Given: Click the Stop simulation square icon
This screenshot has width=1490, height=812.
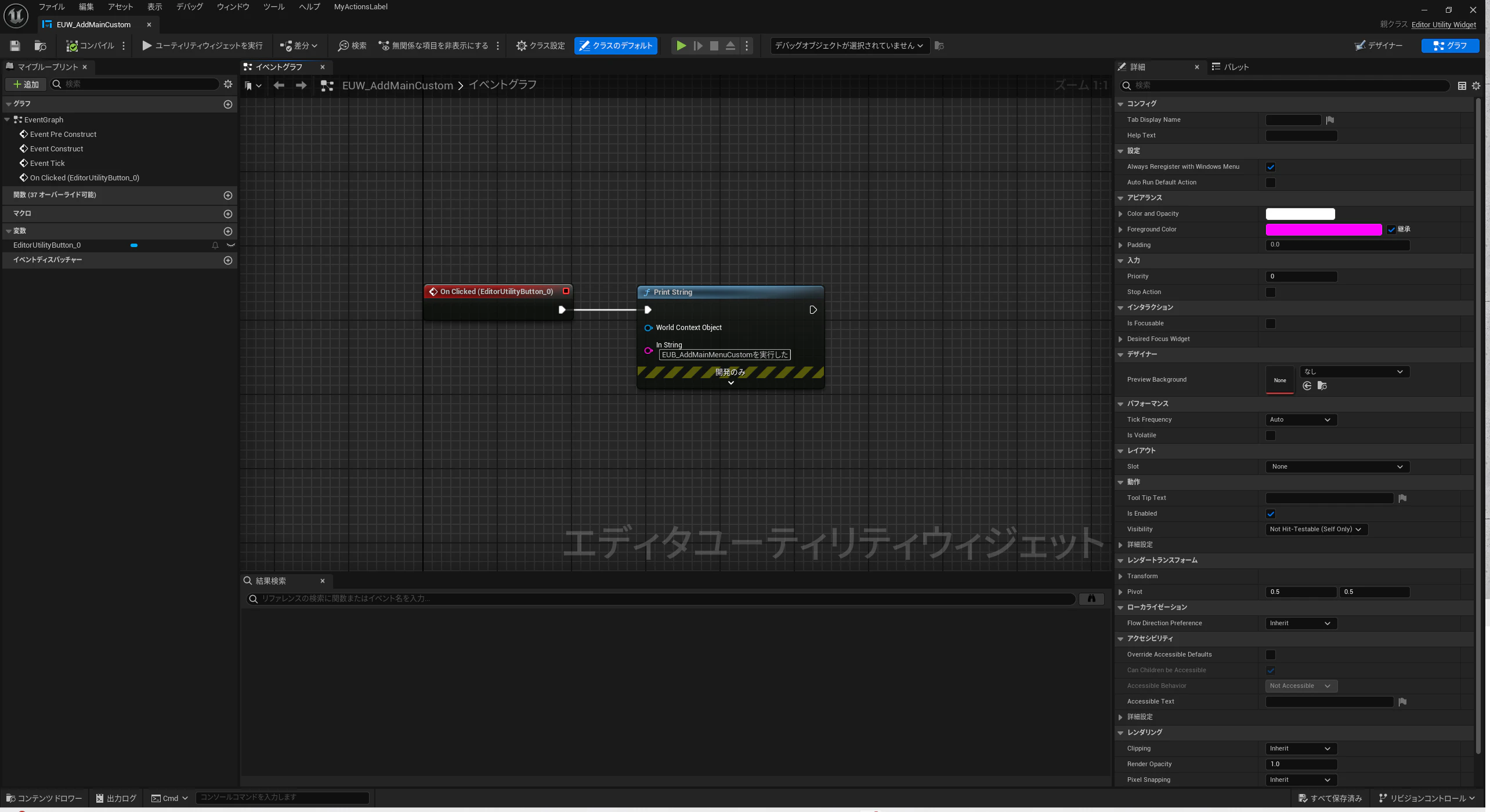Looking at the screenshot, I should click(x=714, y=46).
